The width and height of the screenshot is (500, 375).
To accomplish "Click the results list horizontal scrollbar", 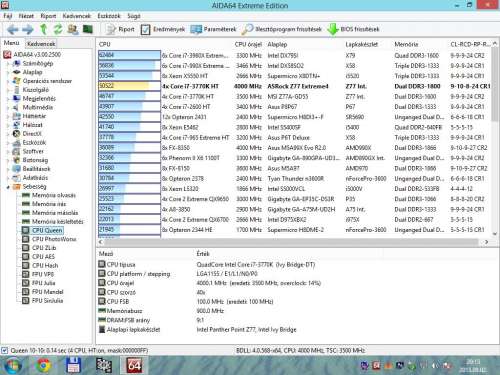I will pyautogui.click(x=293, y=242).
